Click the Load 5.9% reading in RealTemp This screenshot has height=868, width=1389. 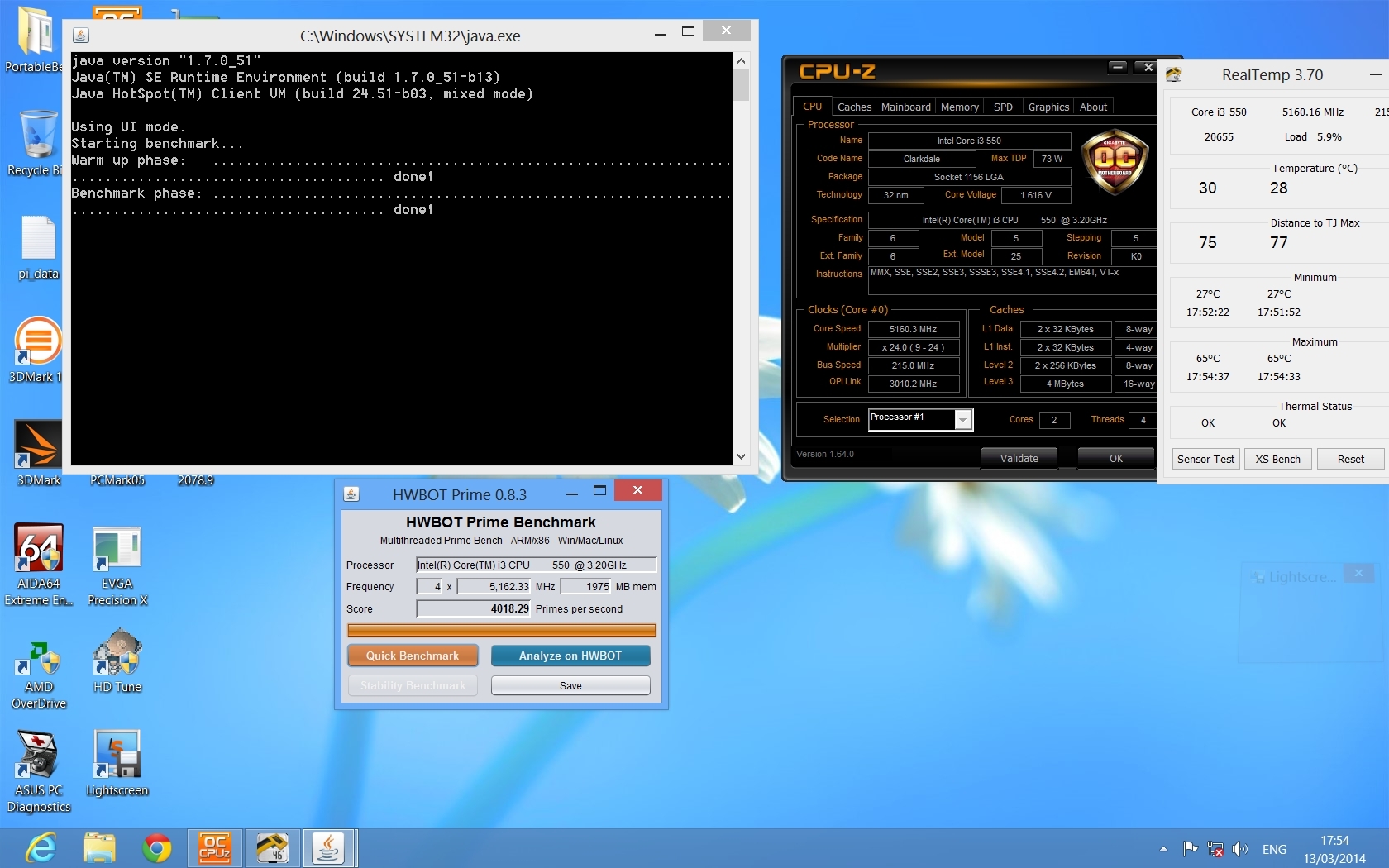(1313, 136)
